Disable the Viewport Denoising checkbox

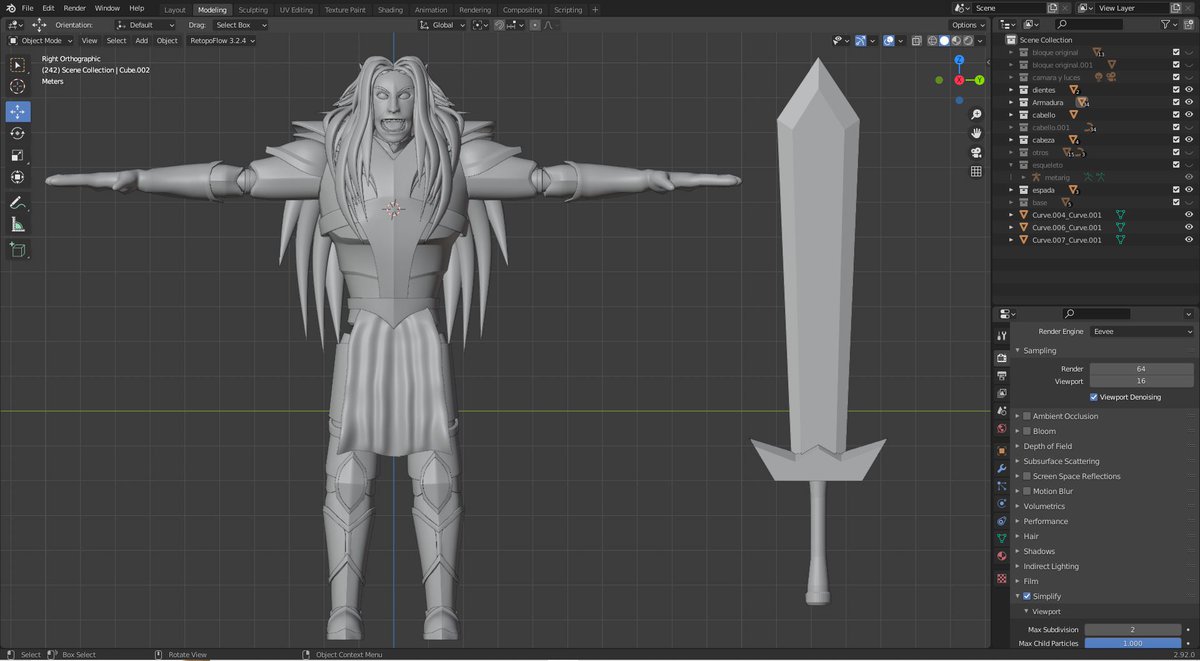(1093, 397)
